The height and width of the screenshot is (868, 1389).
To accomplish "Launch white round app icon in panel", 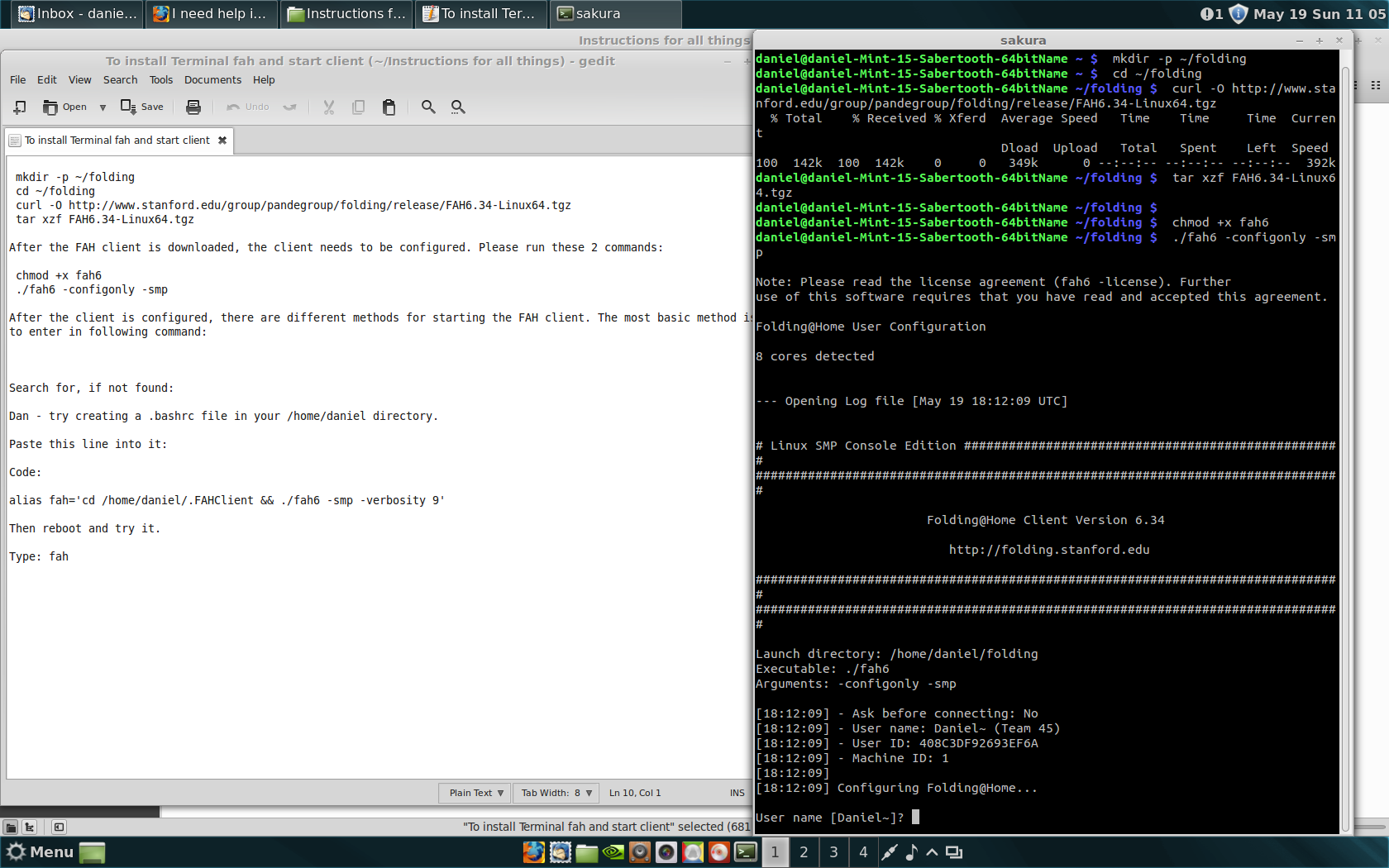I will pos(693,852).
